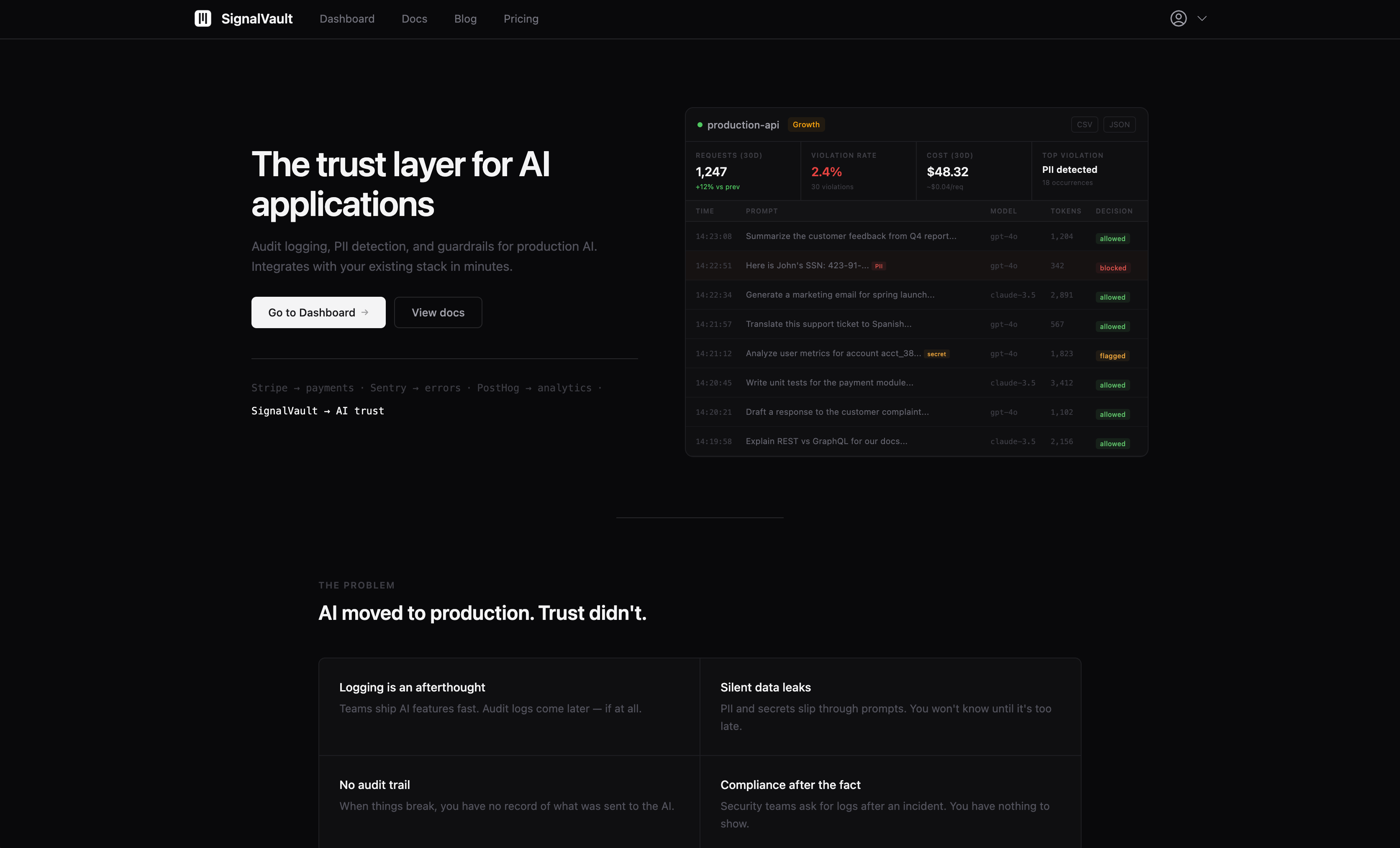Click the PII badge on the blocked prompt
This screenshot has width=1400, height=848.
pos(878,266)
